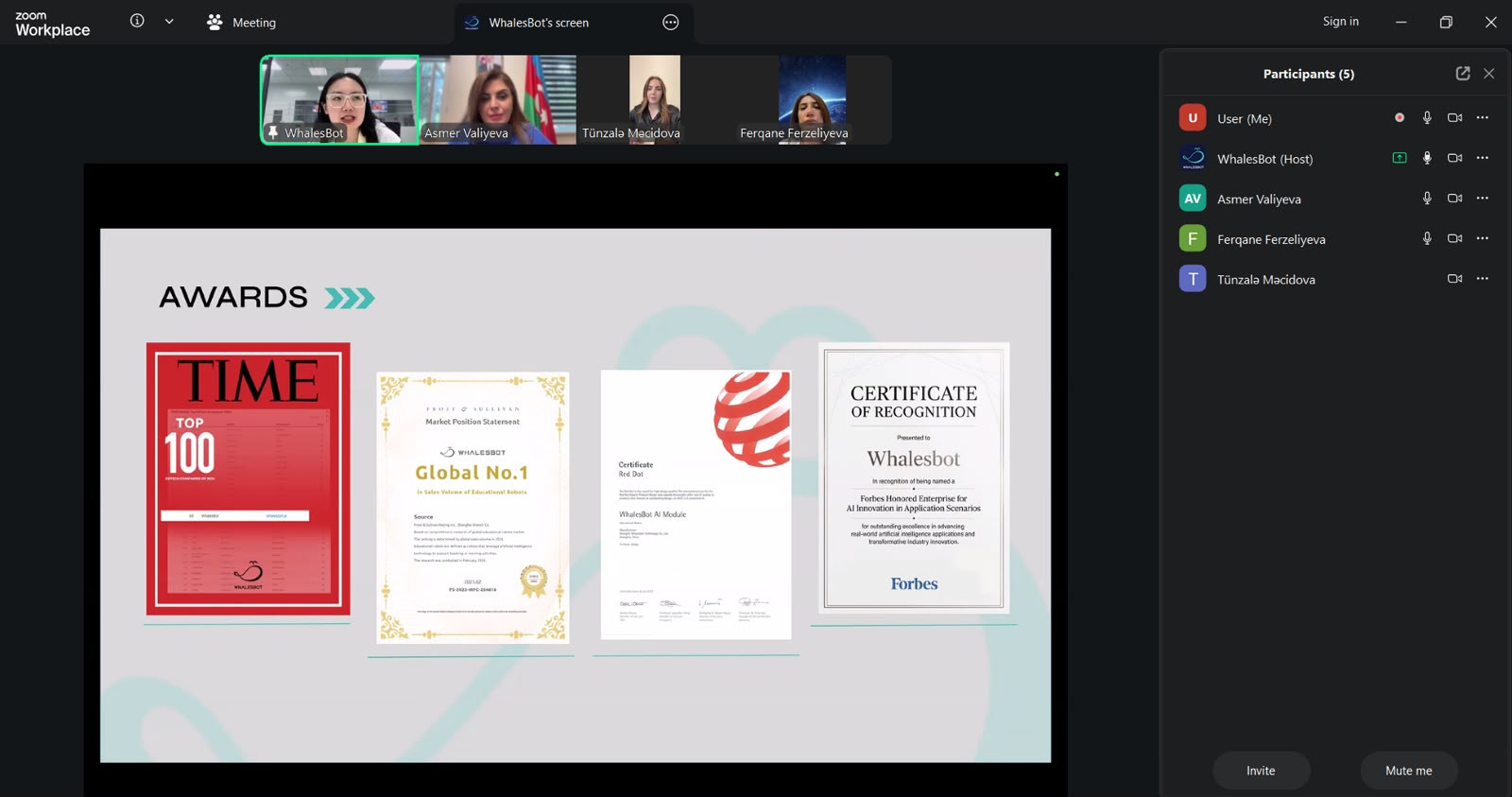Image resolution: width=1512 pixels, height=797 pixels.
Task: Open more options for Ferqane Ferzeliyeva
Action: [x=1483, y=238]
